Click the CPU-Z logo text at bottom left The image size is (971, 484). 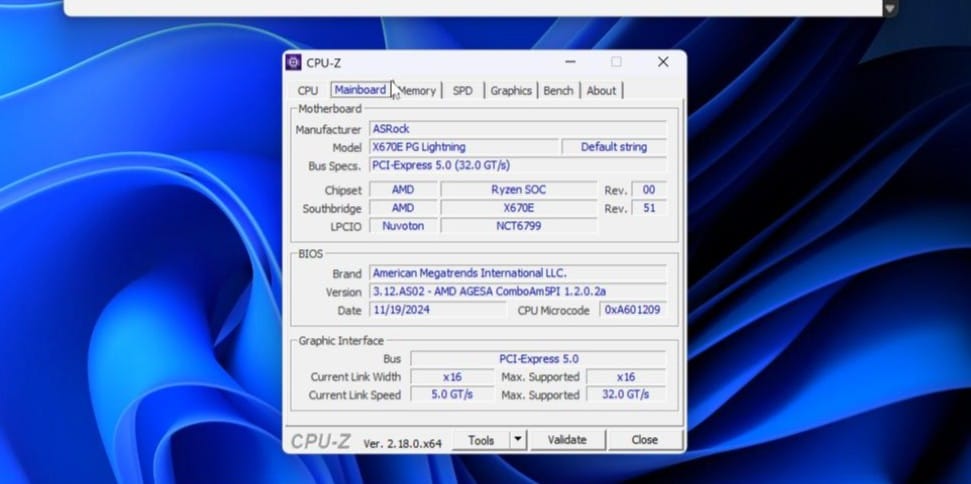pyautogui.click(x=321, y=441)
